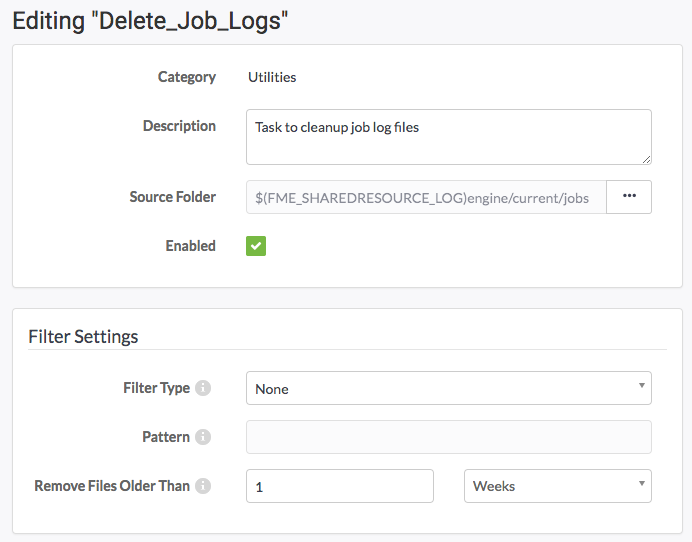692x542 pixels.
Task: Click the Filter Type label text
Action: pos(157,388)
